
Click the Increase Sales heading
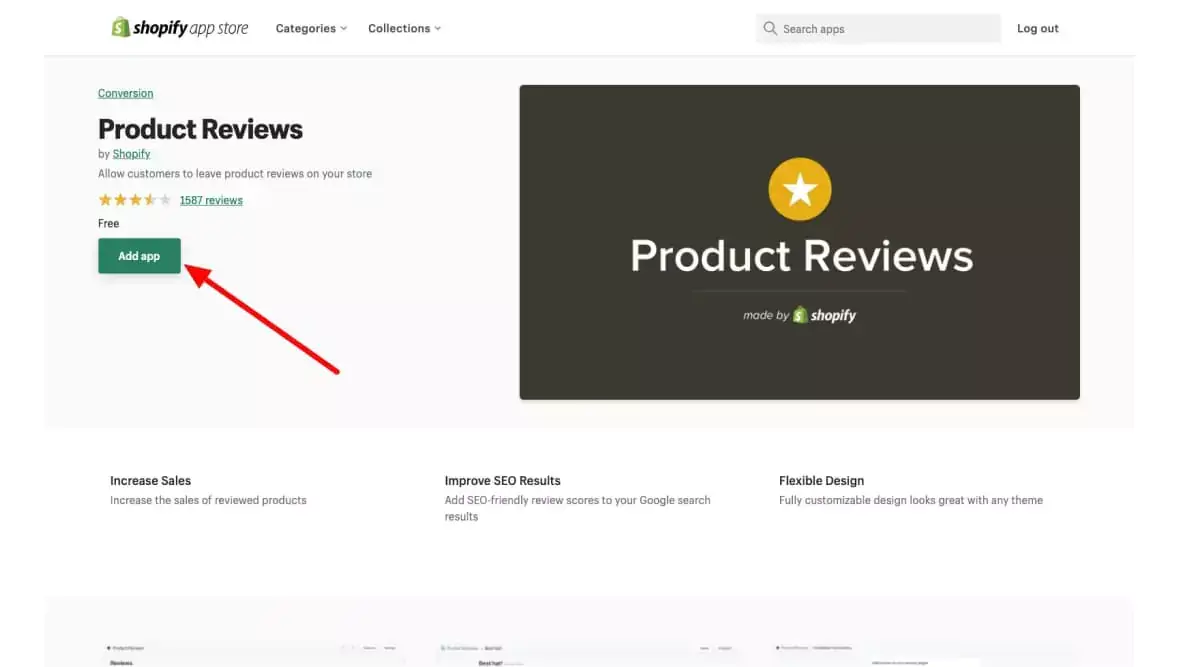[x=150, y=481]
